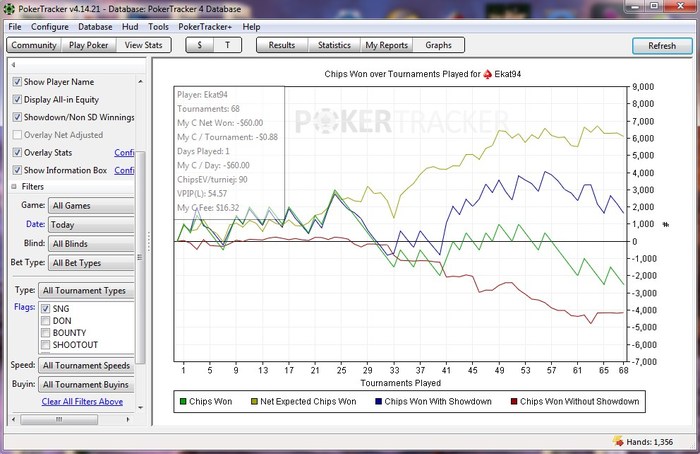Check the SHOOTOUT flag
The width and height of the screenshot is (700, 454).
point(45,345)
